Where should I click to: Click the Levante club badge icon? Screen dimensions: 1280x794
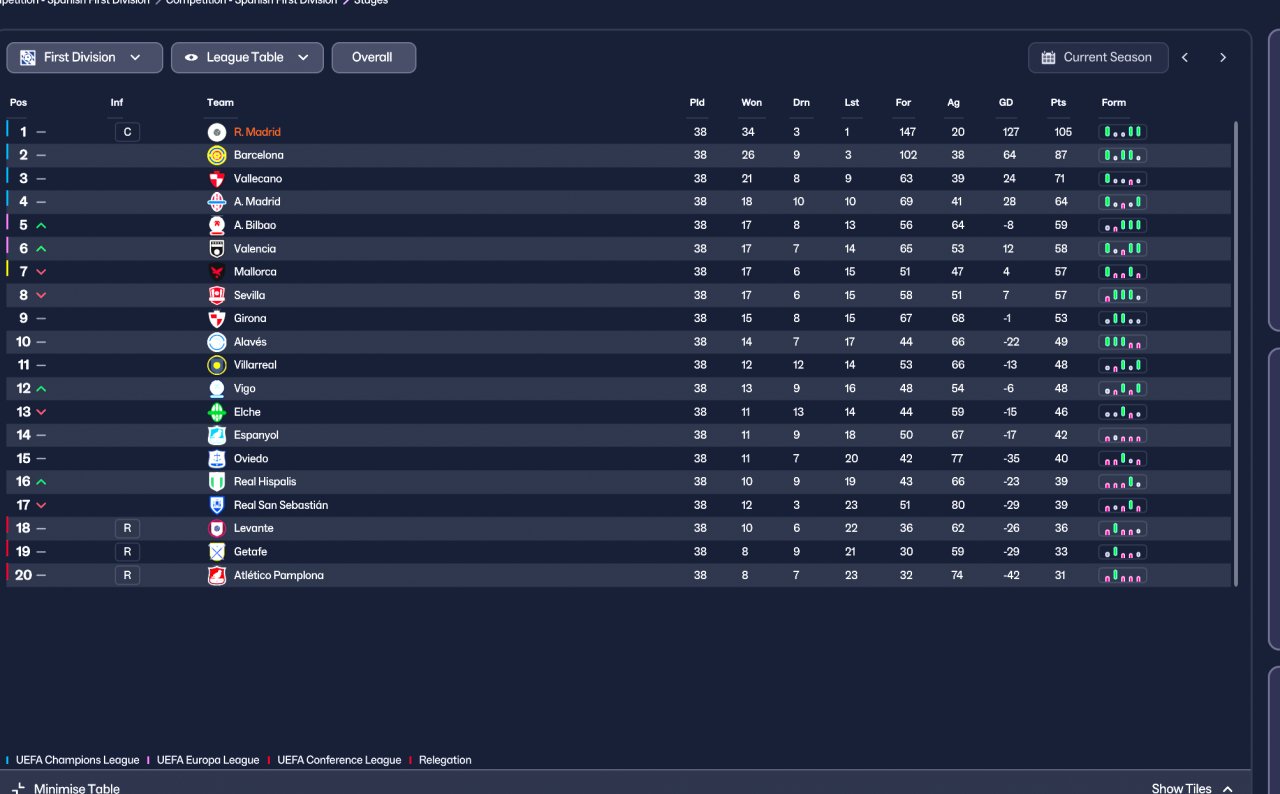click(217, 529)
